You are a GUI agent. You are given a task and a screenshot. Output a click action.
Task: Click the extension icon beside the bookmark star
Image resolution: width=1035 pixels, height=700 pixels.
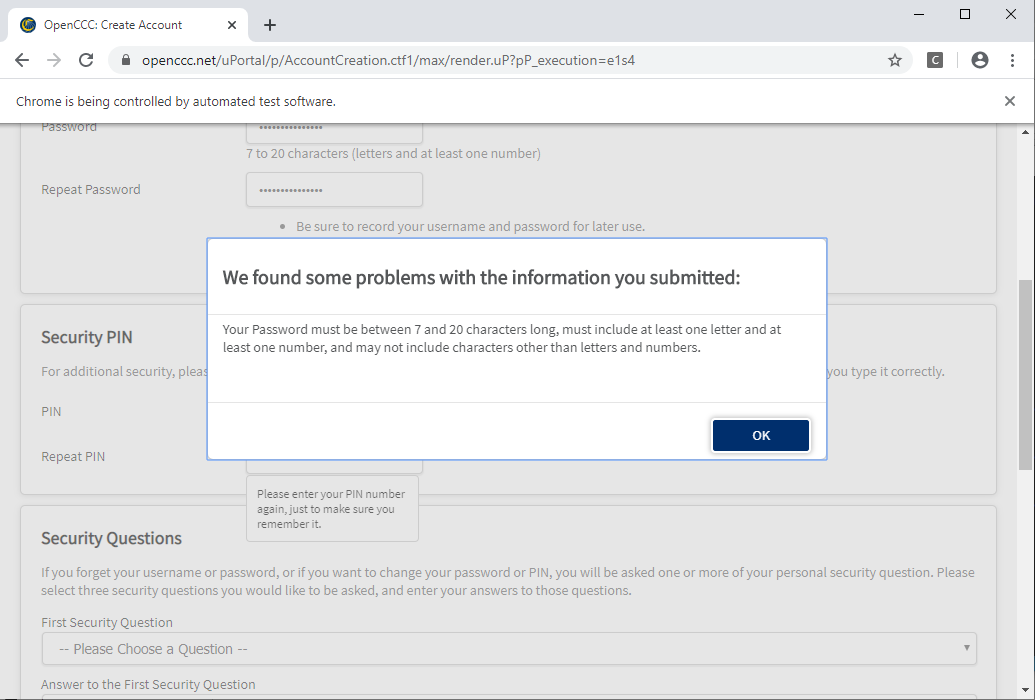click(x=935, y=60)
